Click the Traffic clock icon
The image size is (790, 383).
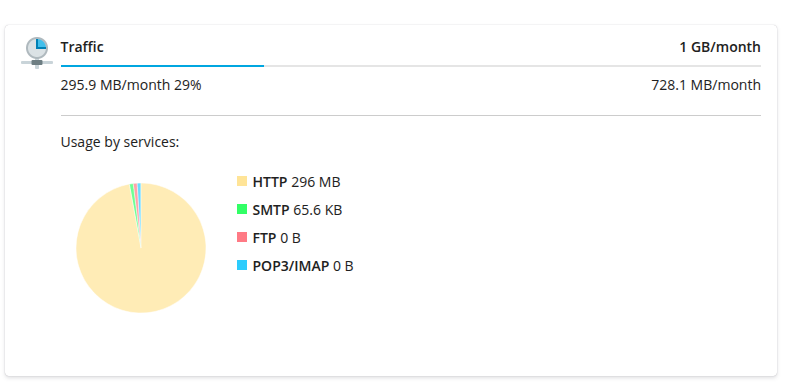click(37, 52)
